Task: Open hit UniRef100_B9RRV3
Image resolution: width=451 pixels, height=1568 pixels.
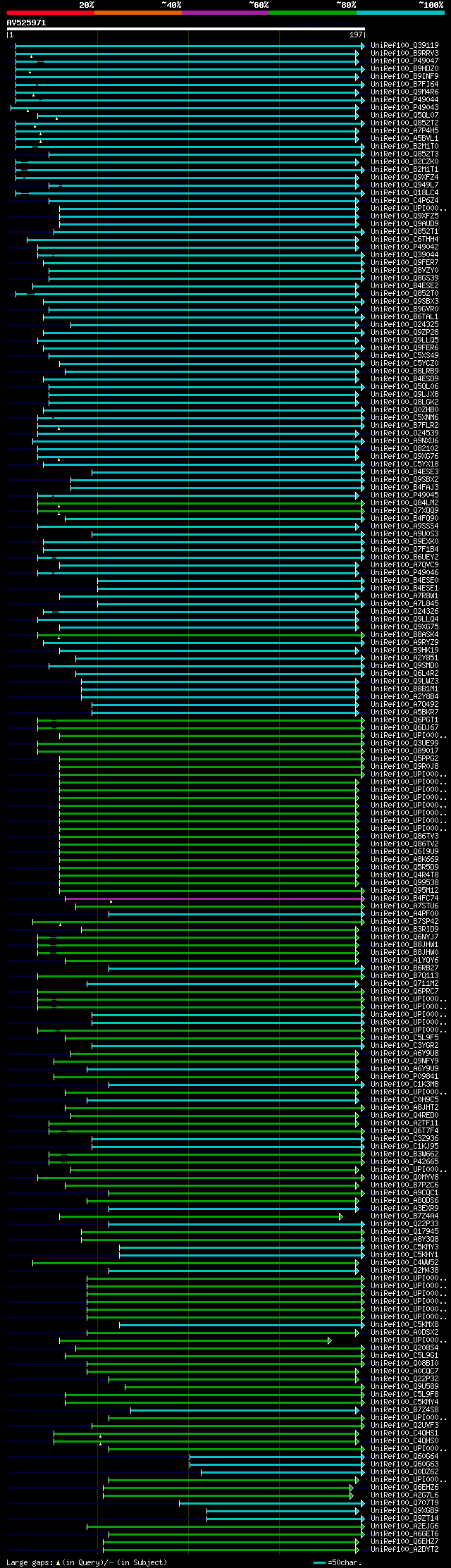Action: pos(404,54)
